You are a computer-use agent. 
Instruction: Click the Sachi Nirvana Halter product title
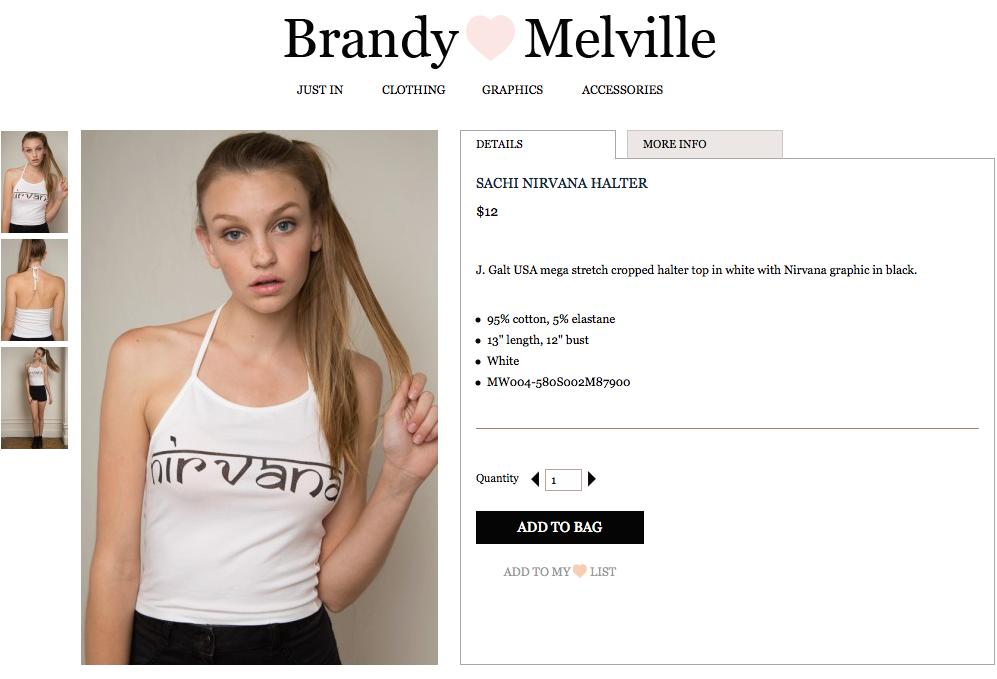click(x=561, y=183)
